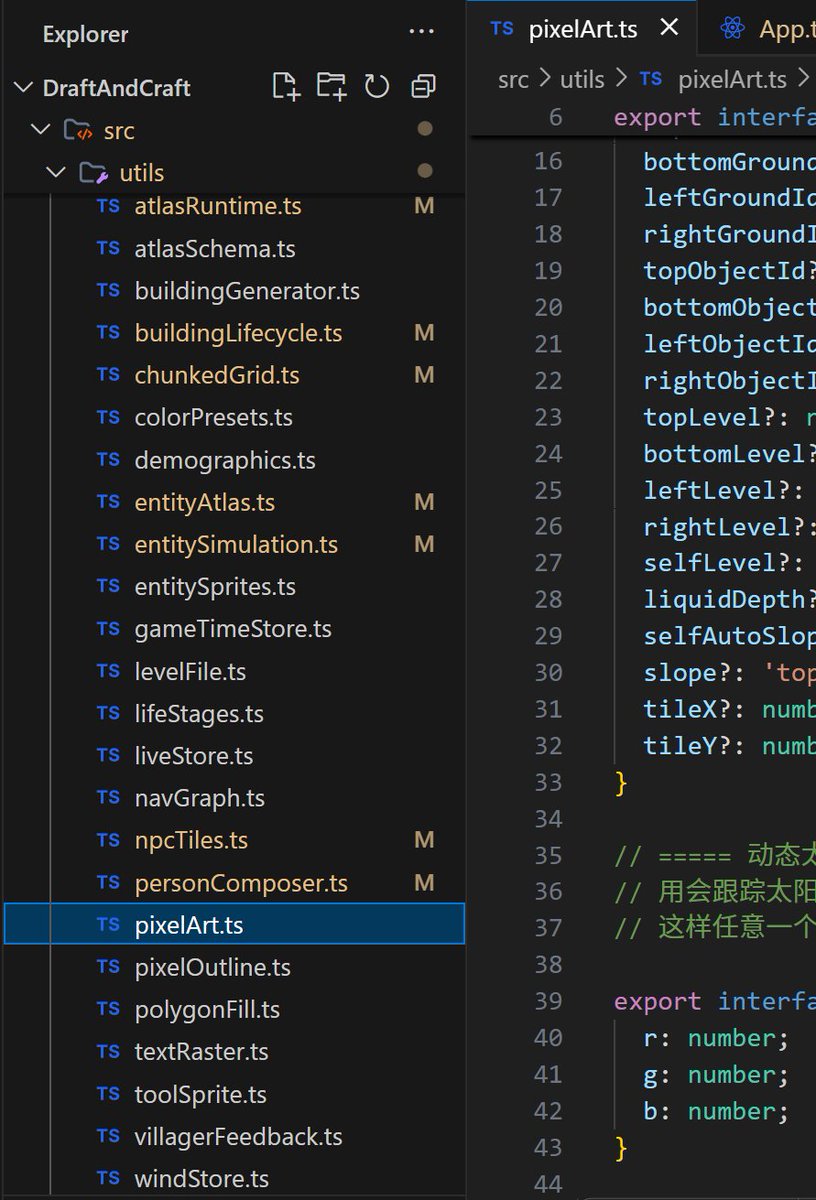Close the pixelArt.ts editor tab
The width and height of the screenshot is (816, 1200).
[x=669, y=28]
